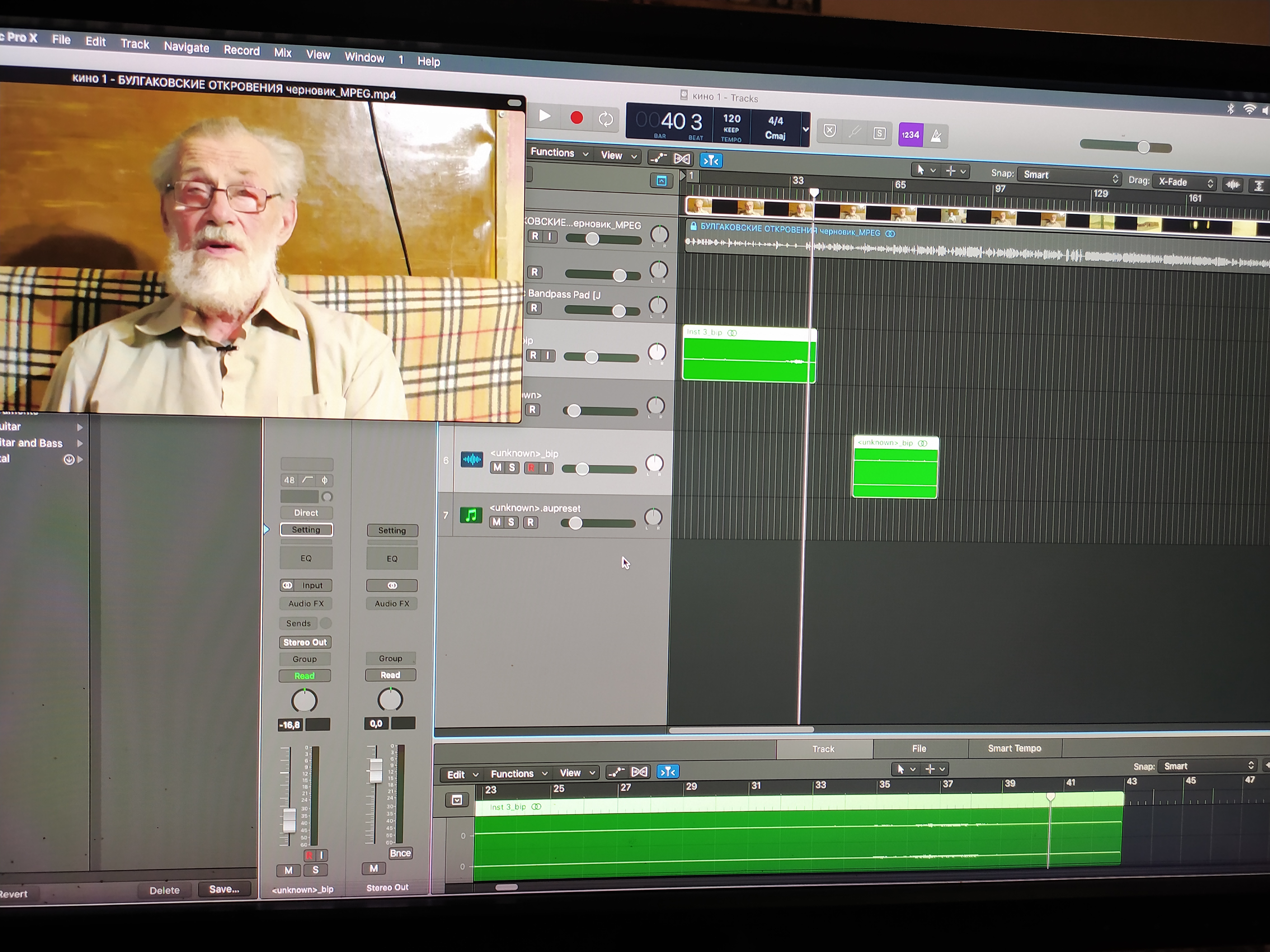This screenshot has width=1270, height=952.
Task: Mute the <unknown>_bip channel strip
Action: point(289,870)
